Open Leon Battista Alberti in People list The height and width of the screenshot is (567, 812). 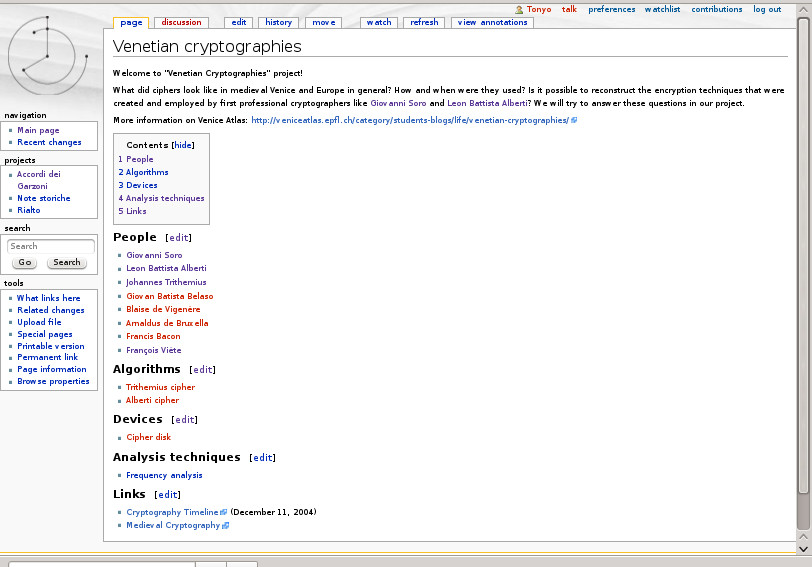166,268
